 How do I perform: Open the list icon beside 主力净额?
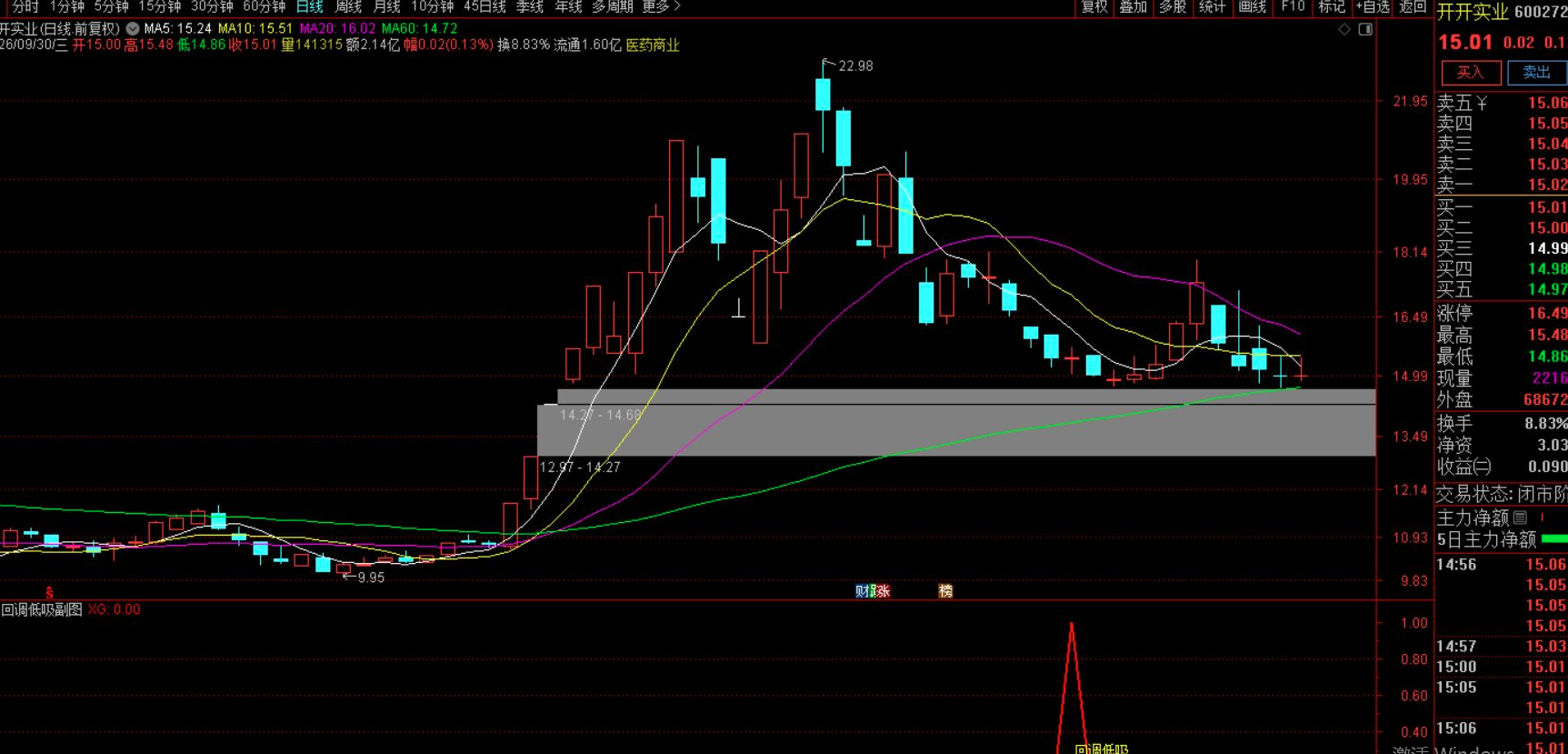(1520, 517)
